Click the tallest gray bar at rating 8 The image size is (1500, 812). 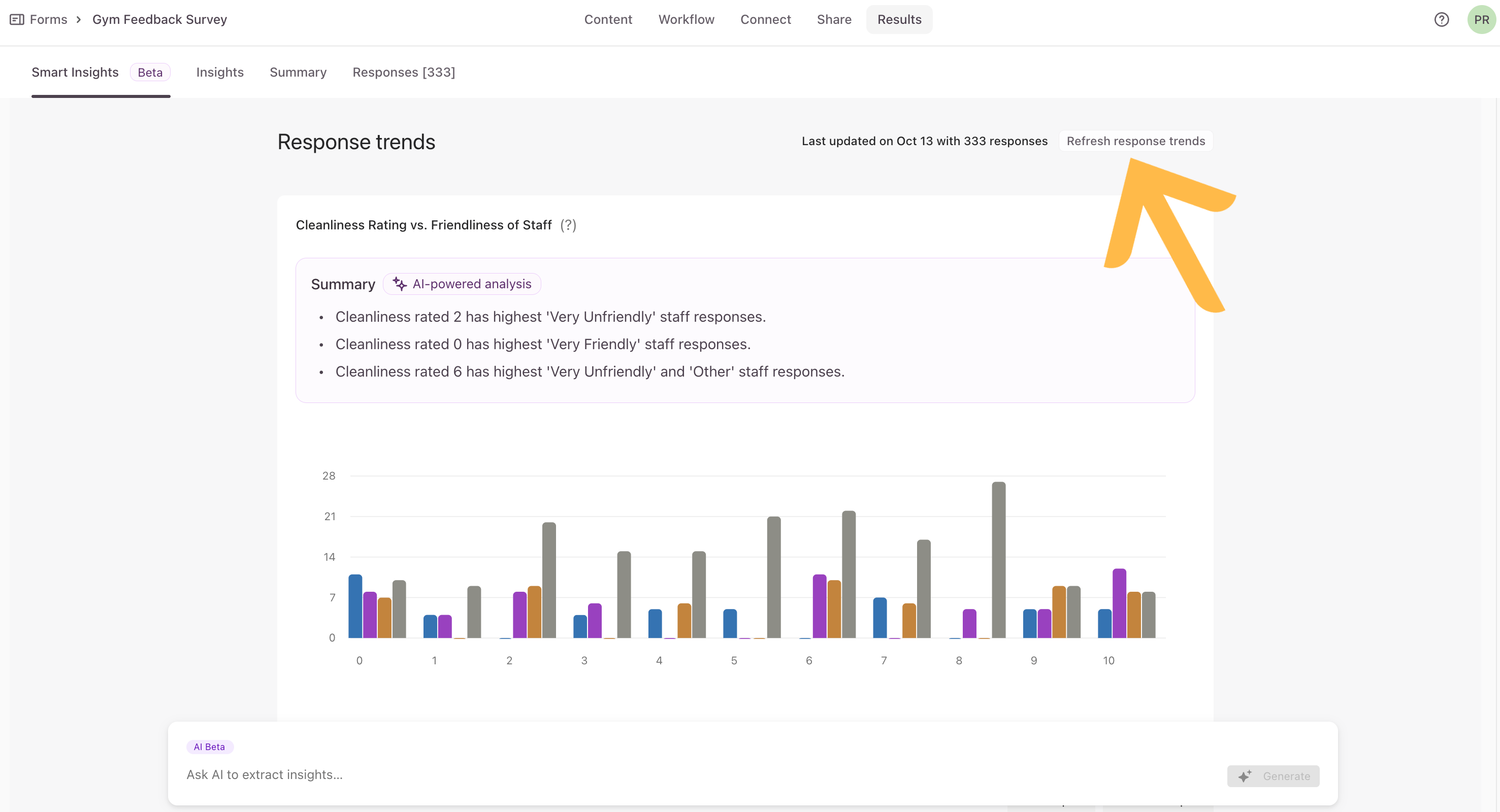point(998,559)
